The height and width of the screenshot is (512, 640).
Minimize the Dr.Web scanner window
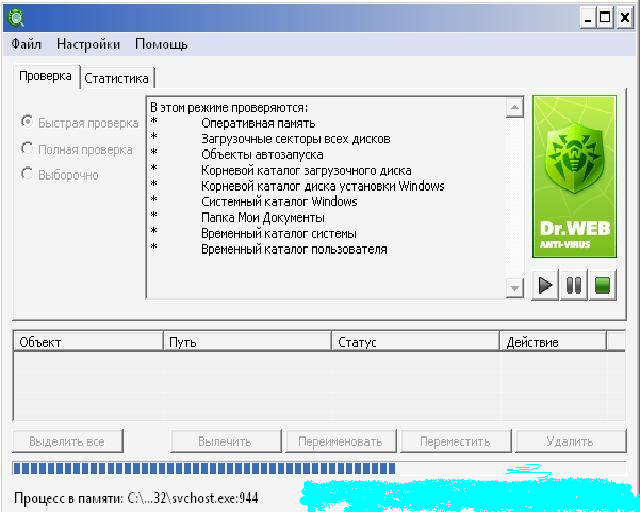pyautogui.click(x=588, y=18)
